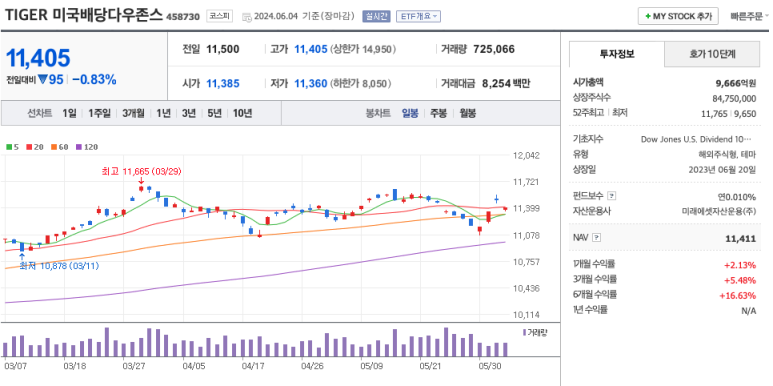773x386 pixels.
Task: Click the 코스피 market label
Action: pyautogui.click(x=219, y=16)
